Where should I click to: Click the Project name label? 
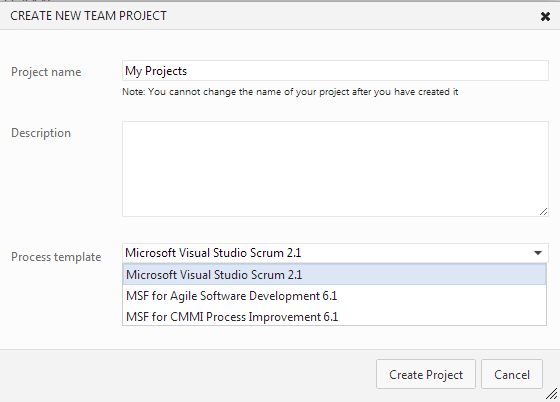[46, 72]
